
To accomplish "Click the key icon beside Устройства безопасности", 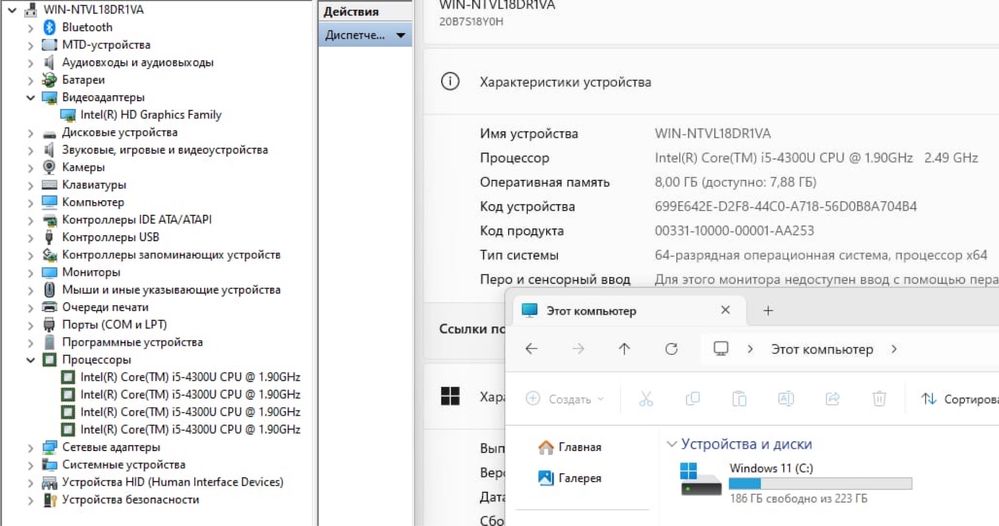I will click(x=50, y=500).
